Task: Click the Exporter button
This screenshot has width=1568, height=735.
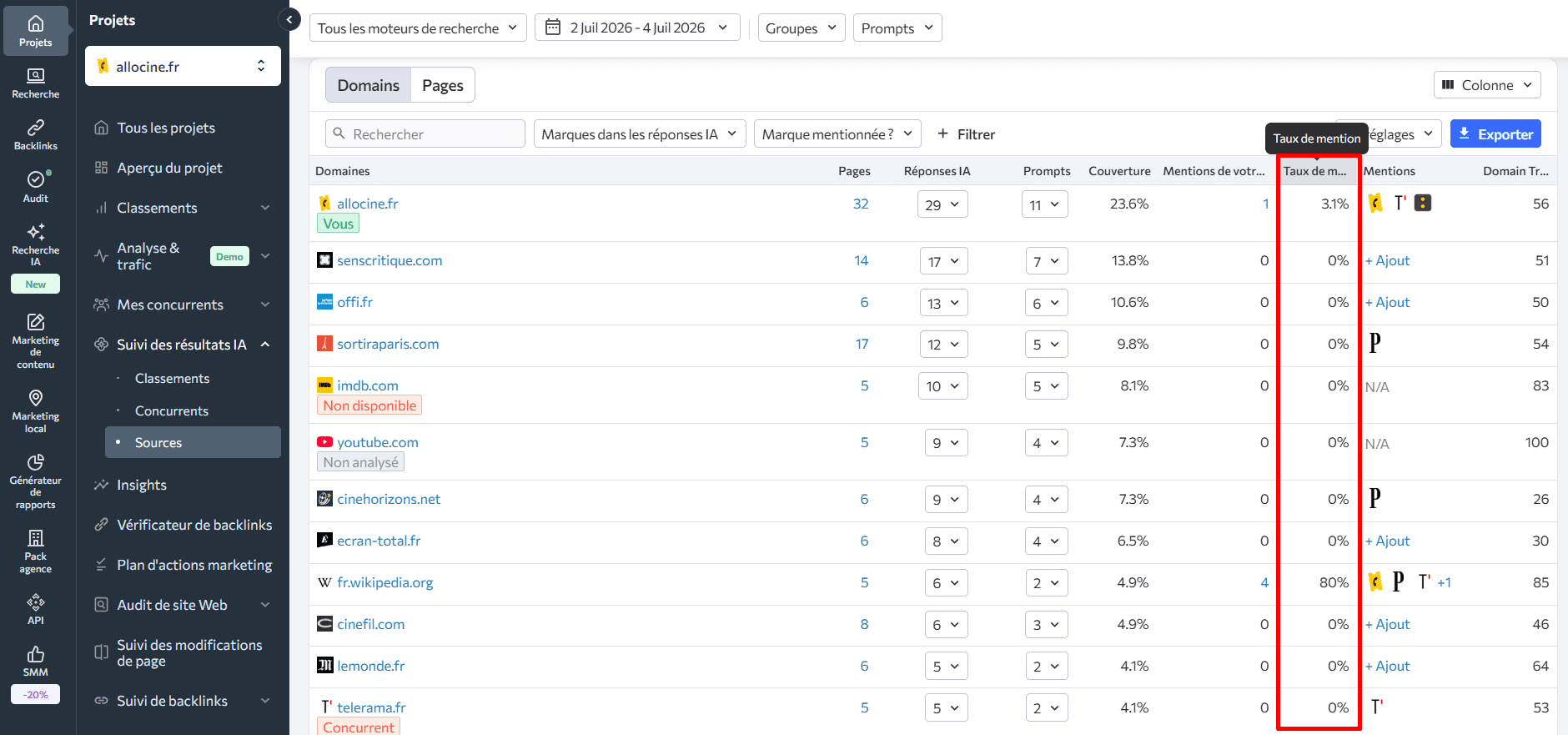Action: pyautogui.click(x=1495, y=133)
